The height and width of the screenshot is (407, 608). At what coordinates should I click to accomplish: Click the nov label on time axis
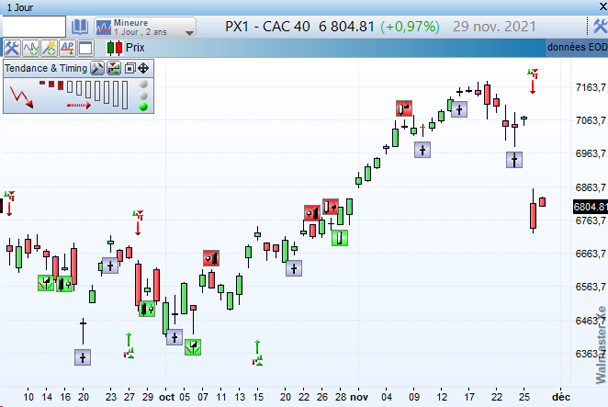coord(359,397)
